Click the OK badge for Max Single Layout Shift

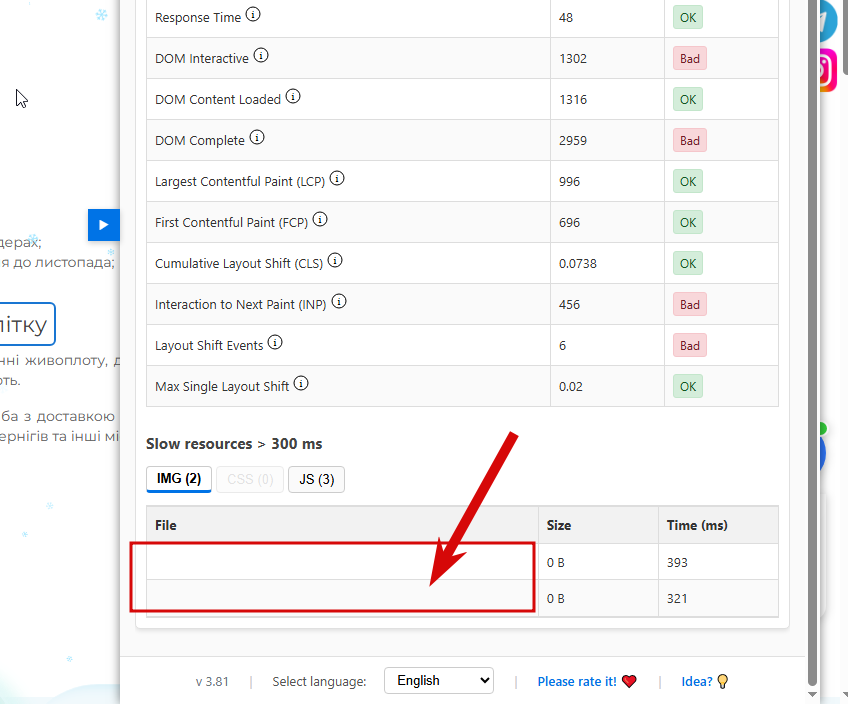pos(688,387)
